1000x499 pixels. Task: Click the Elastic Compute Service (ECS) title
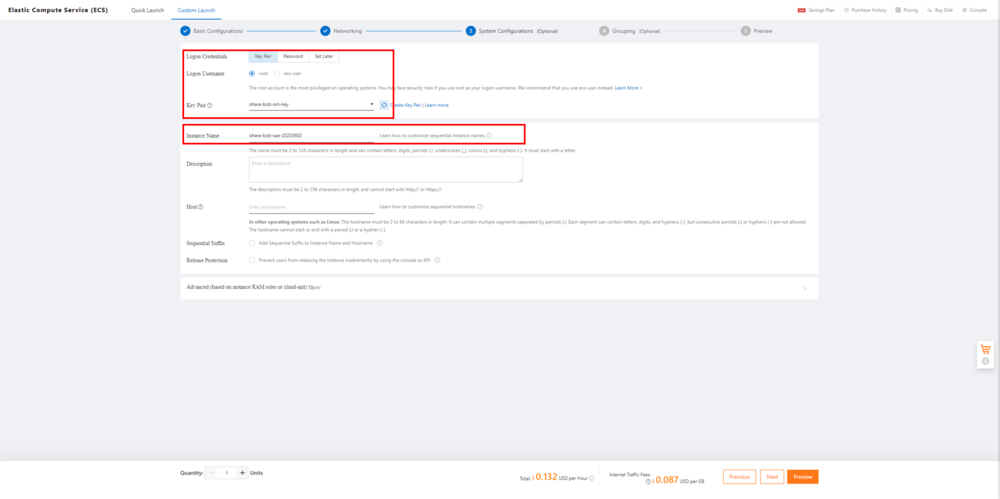[58, 10]
